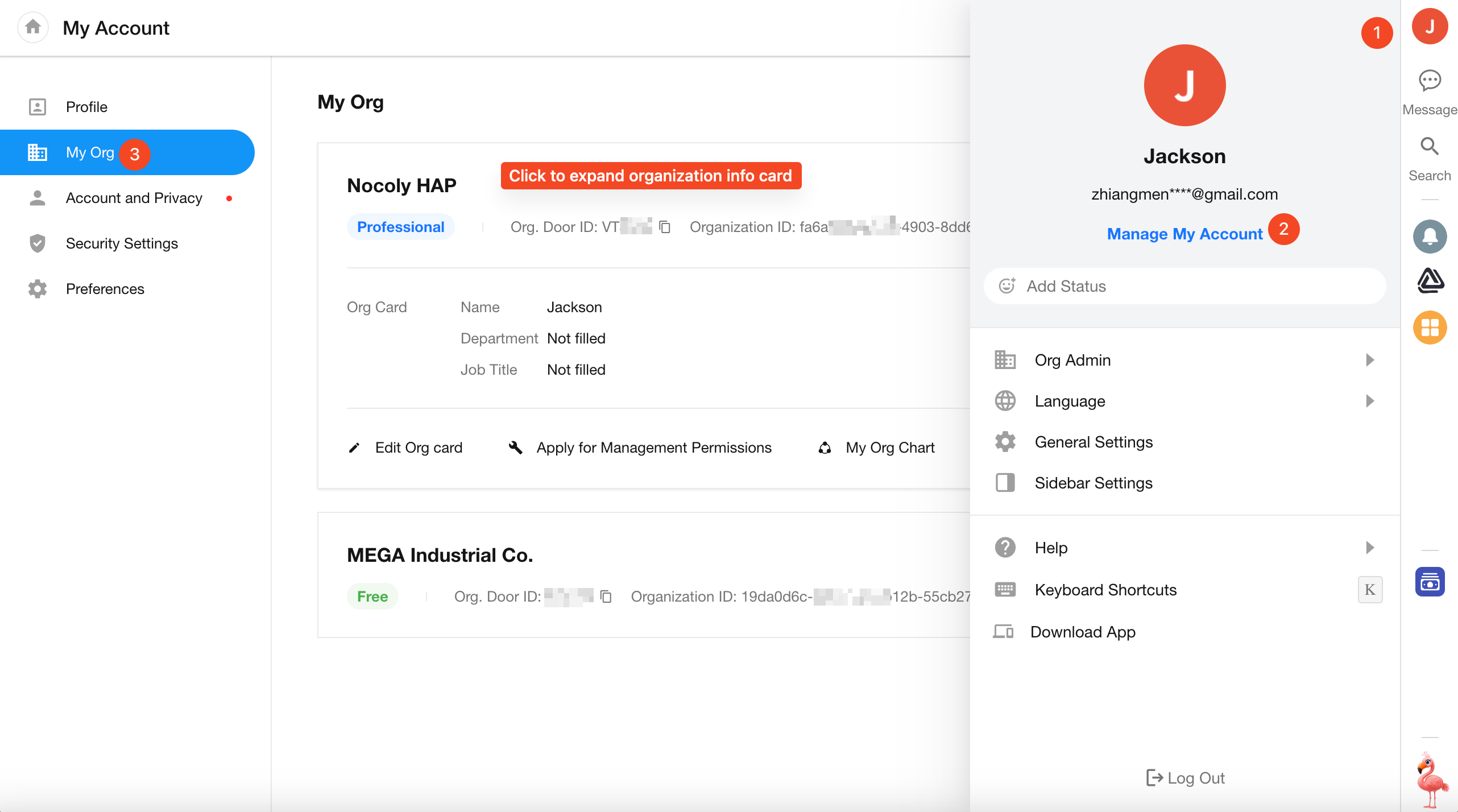Expand the Help submenu arrow
This screenshot has height=812, width=1458.
1369,548
